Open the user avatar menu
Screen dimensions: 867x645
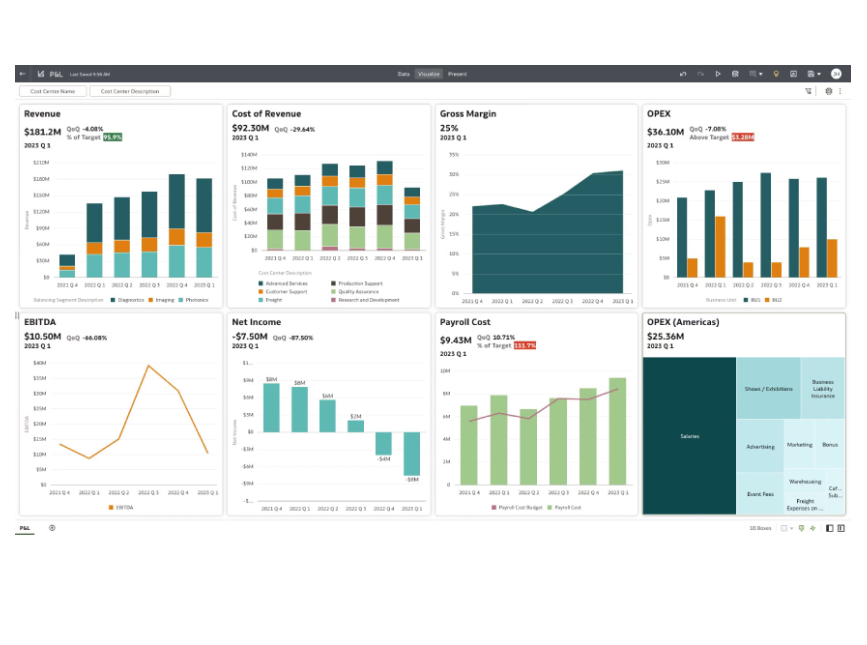click(836, 74)
